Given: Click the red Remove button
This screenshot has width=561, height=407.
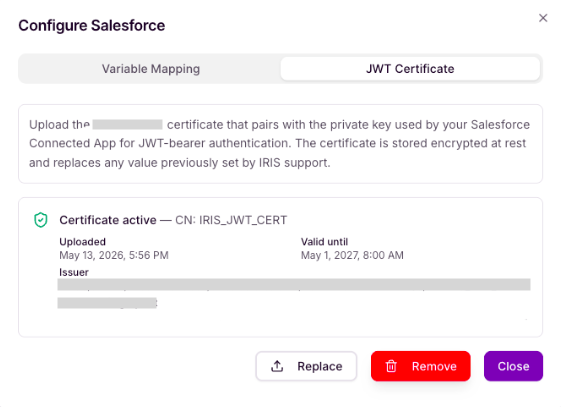Looking at the screenshot, I should click(421, 366).
